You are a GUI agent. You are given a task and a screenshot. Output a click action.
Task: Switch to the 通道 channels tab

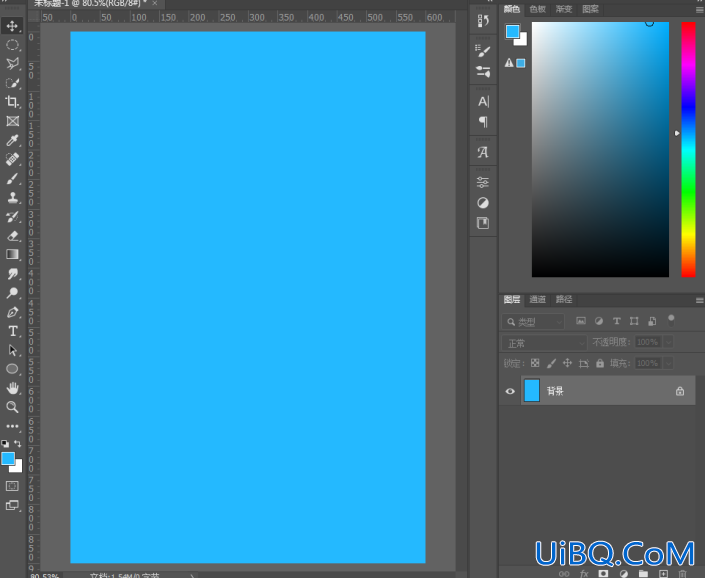tap(537, 299)
